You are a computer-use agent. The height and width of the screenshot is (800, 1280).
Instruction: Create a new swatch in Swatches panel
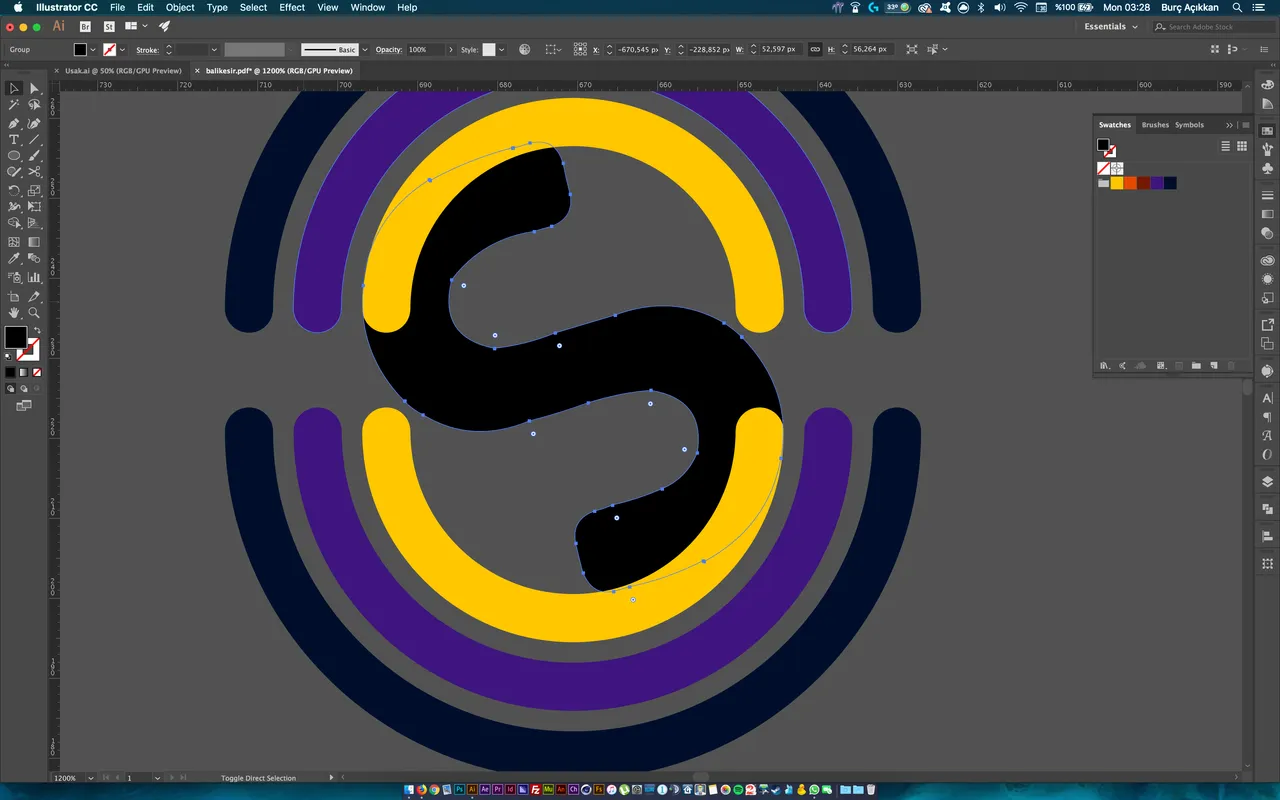(1213, 366)
